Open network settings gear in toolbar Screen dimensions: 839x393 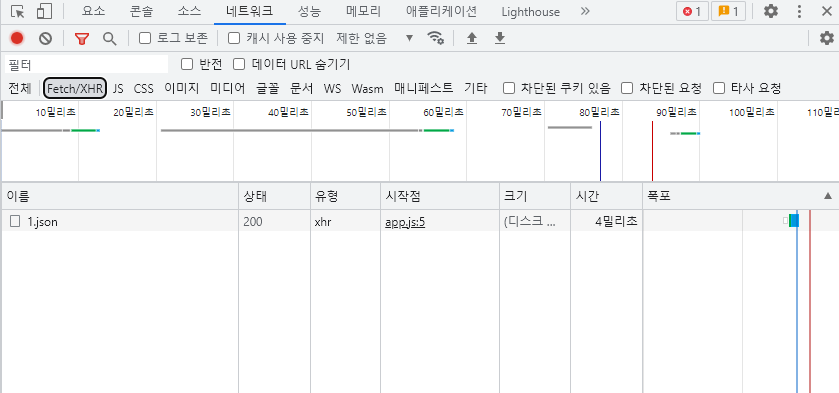click(x=827, y=38)
